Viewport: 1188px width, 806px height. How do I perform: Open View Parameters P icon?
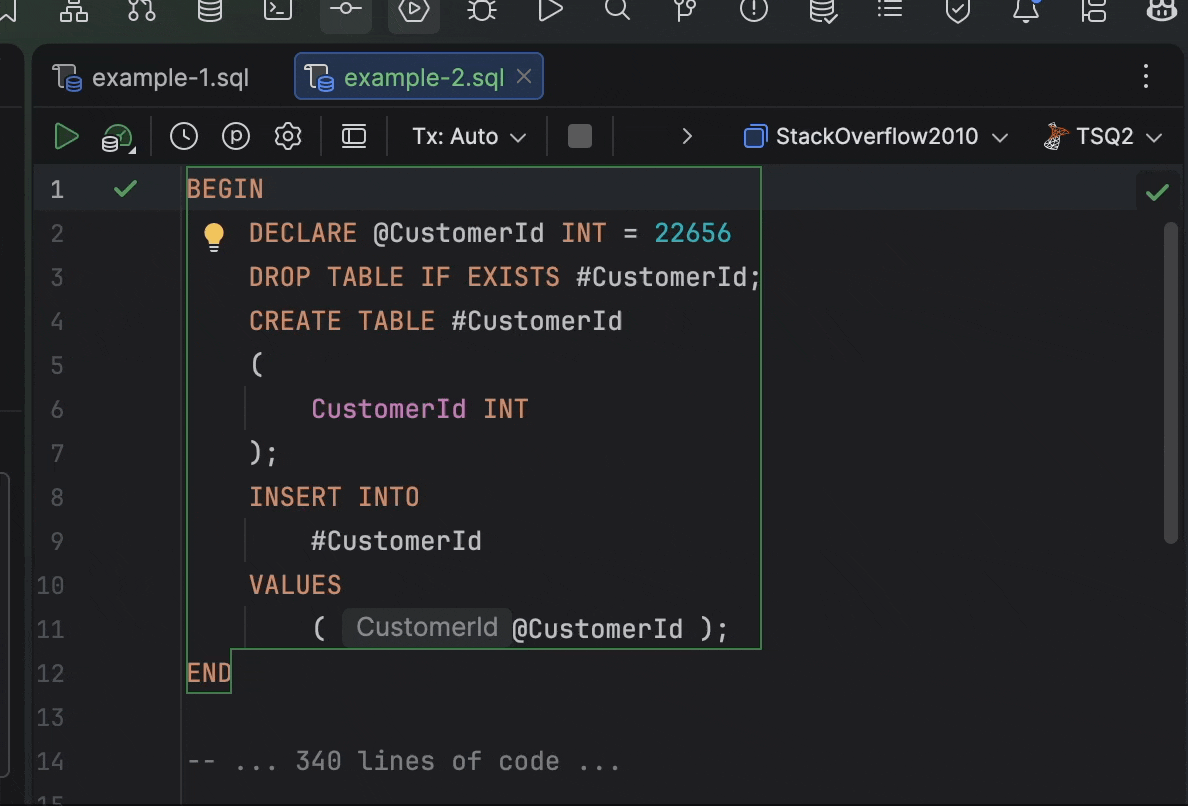(236, 136)
